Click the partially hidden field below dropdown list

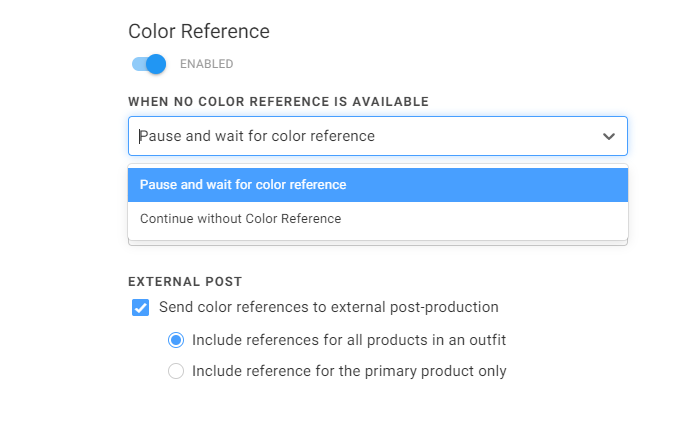(378, 243)
